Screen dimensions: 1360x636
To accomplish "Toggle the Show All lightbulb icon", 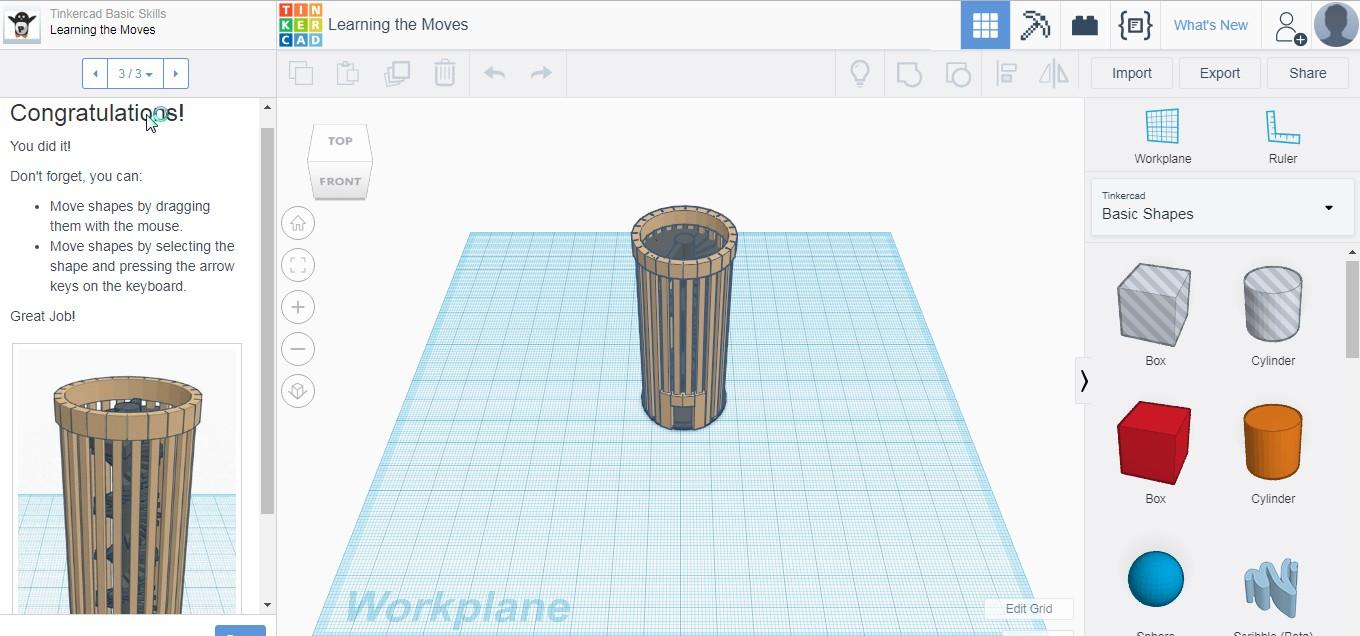I will [860, 73].
